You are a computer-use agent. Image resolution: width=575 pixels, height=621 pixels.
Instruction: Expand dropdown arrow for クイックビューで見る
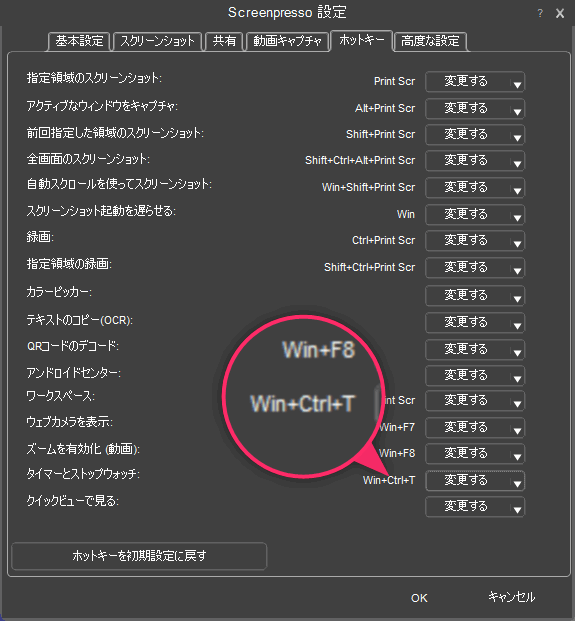click(x=517, y=510)
